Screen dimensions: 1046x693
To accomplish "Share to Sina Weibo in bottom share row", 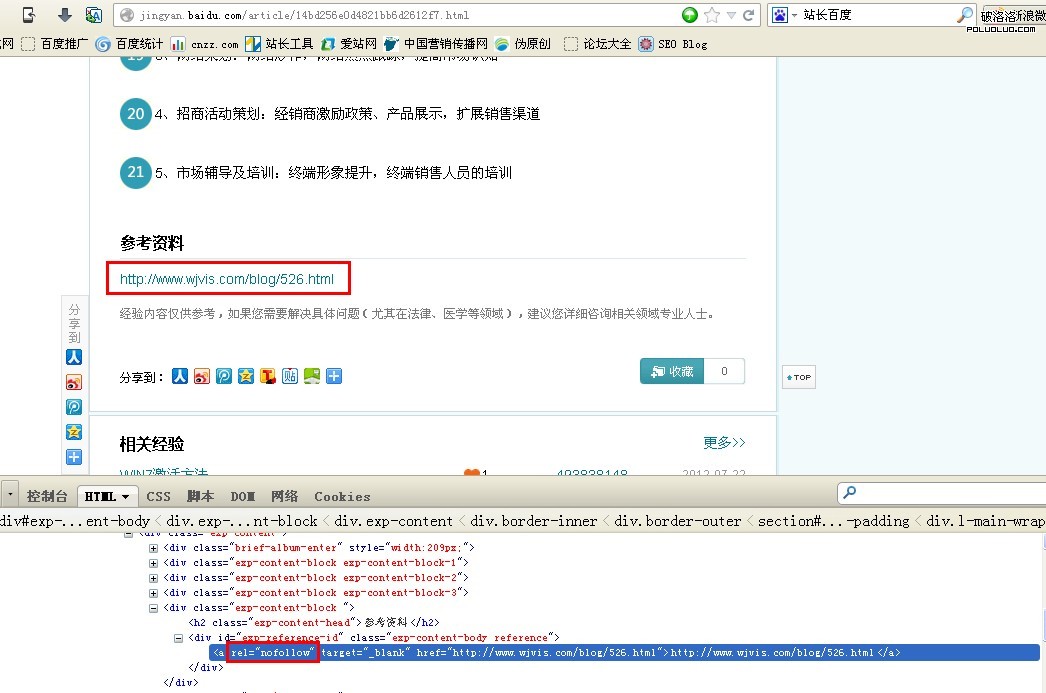I will point(202,376).
